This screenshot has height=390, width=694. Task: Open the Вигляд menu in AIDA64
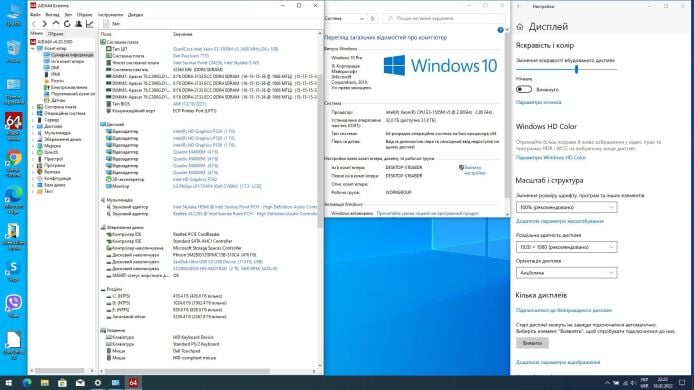coord(52,15)
